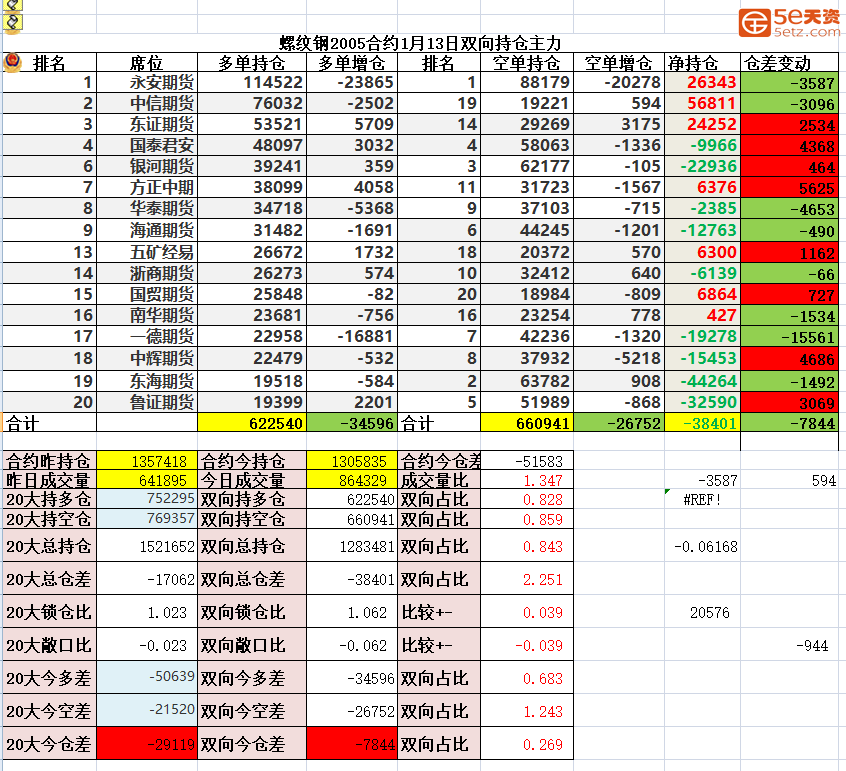Select long change value -23865
Image resolution: width=846 pixels, height=771 pixels.
(x=352, y=83)
